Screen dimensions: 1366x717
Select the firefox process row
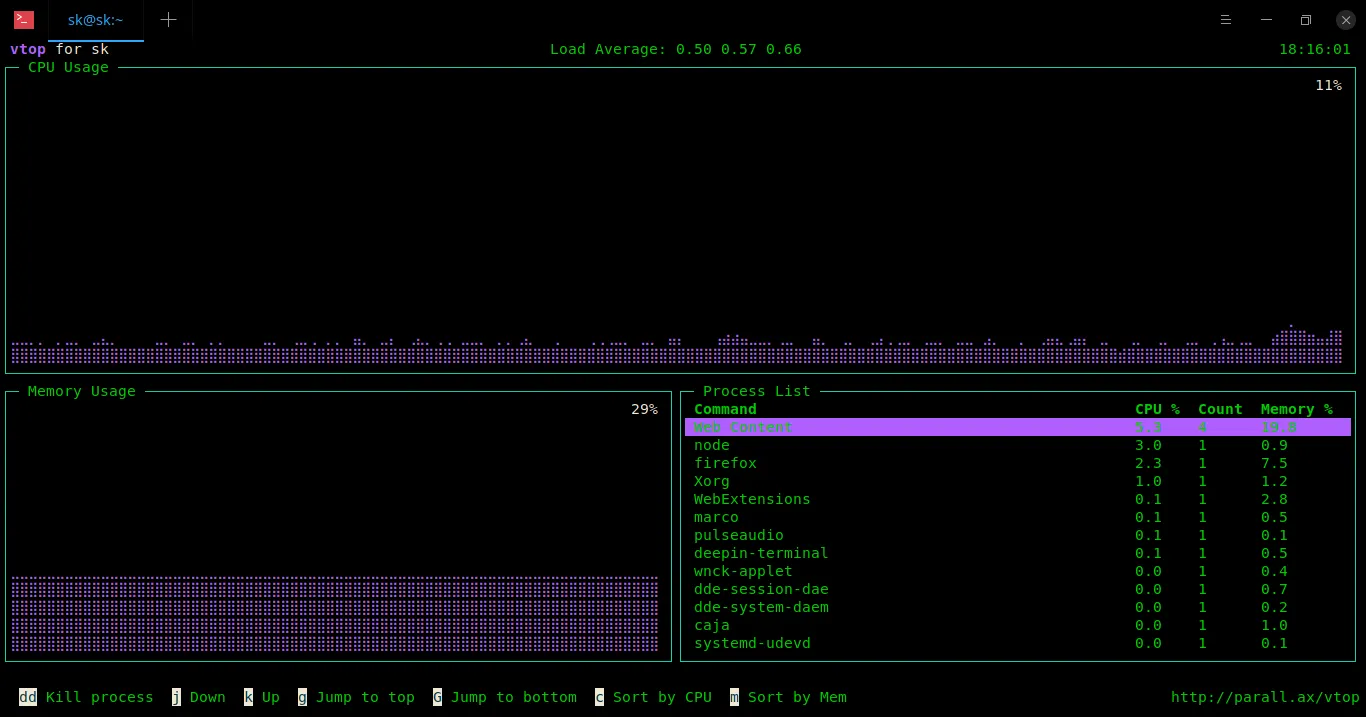point(725,463)
